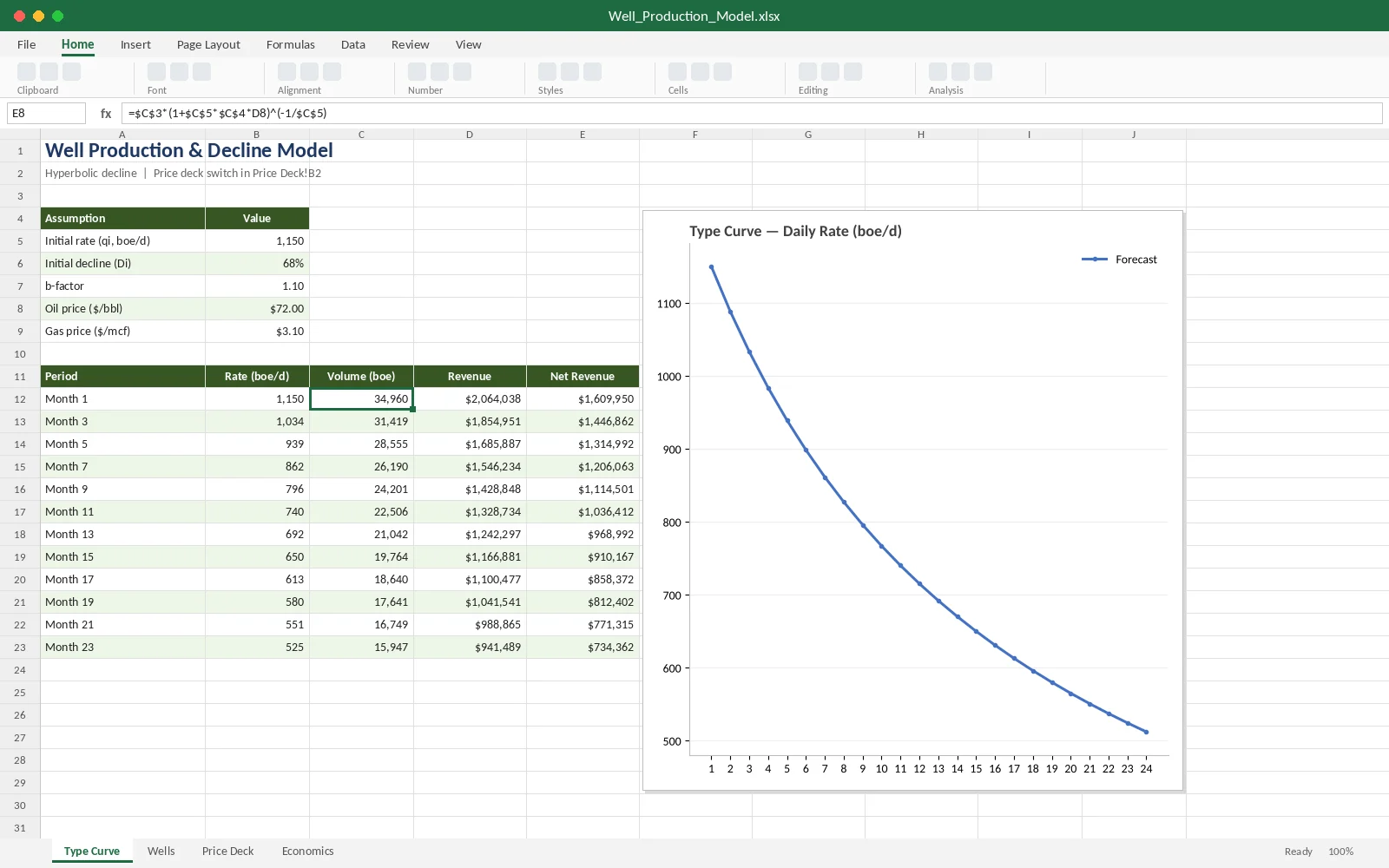Select the Month 1 volume cell 34,960
1389x868 pixels.
(x=361, y=399)
